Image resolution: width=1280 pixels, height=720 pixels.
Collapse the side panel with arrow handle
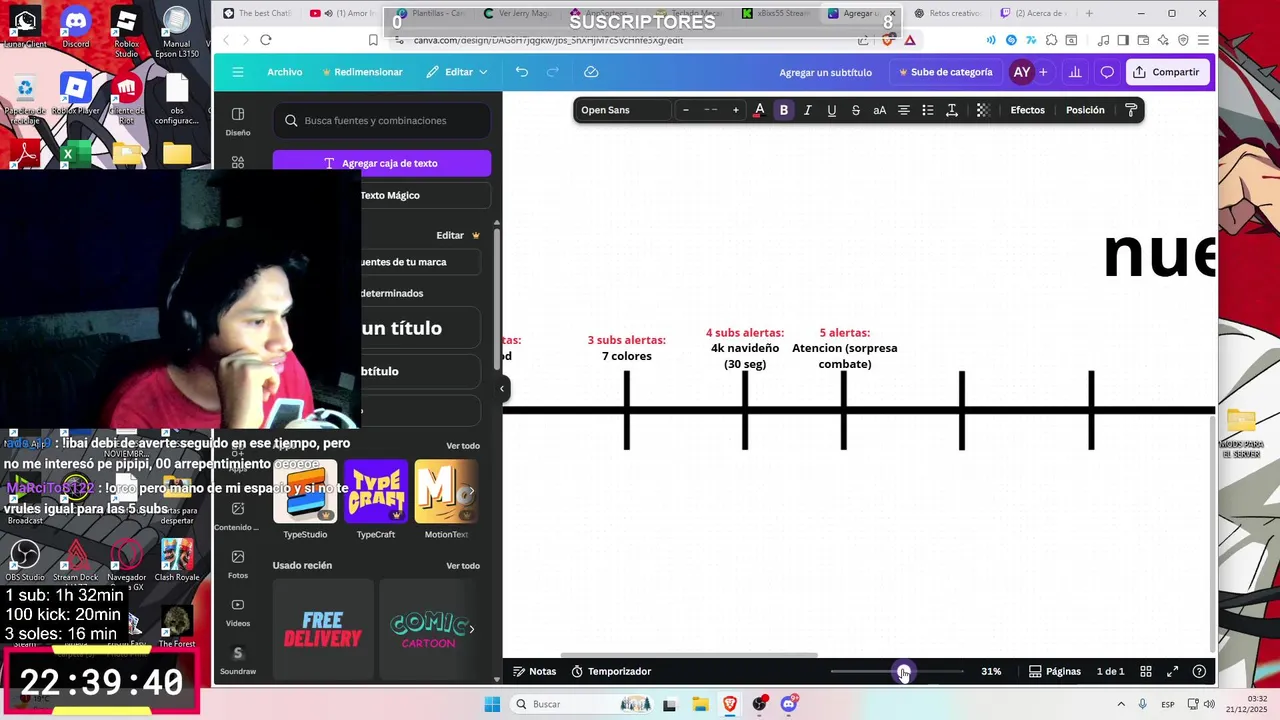[x=502, y=389]
